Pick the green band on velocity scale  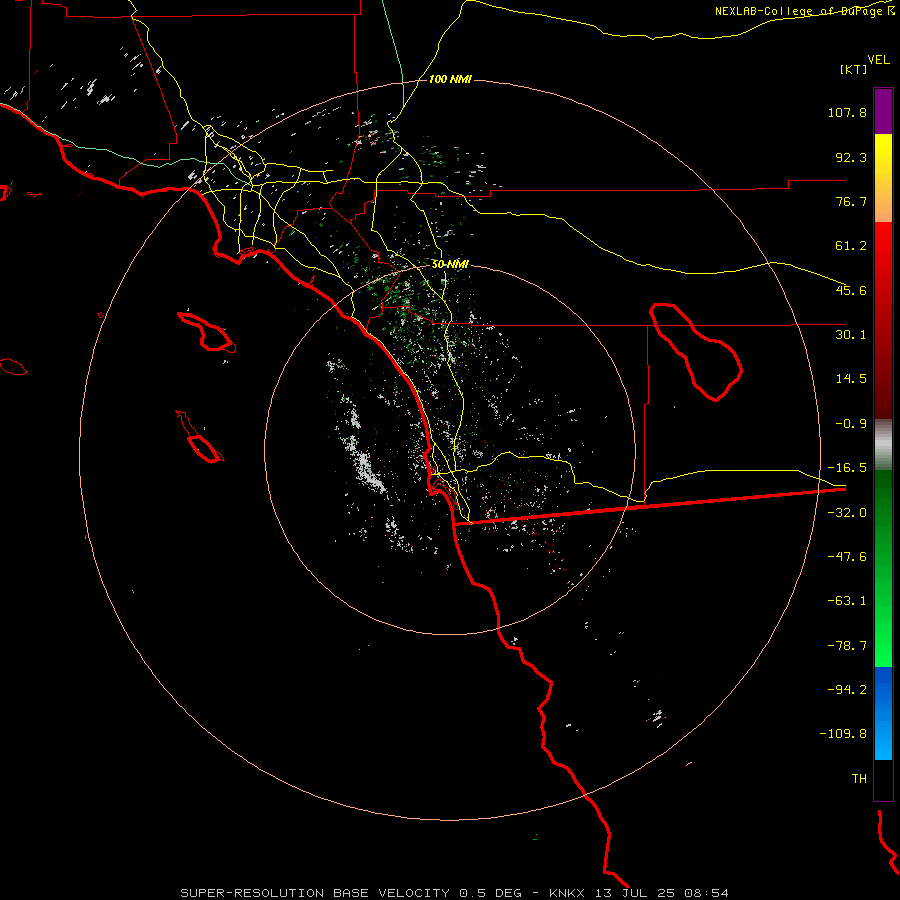click(883, 568)
